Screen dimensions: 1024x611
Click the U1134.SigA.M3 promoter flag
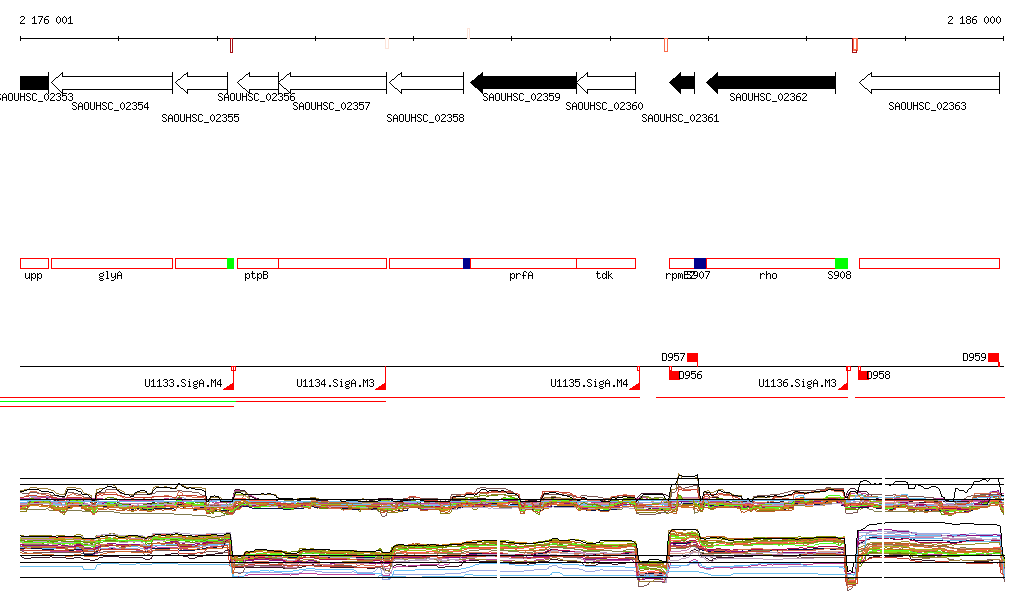point(381,385)
